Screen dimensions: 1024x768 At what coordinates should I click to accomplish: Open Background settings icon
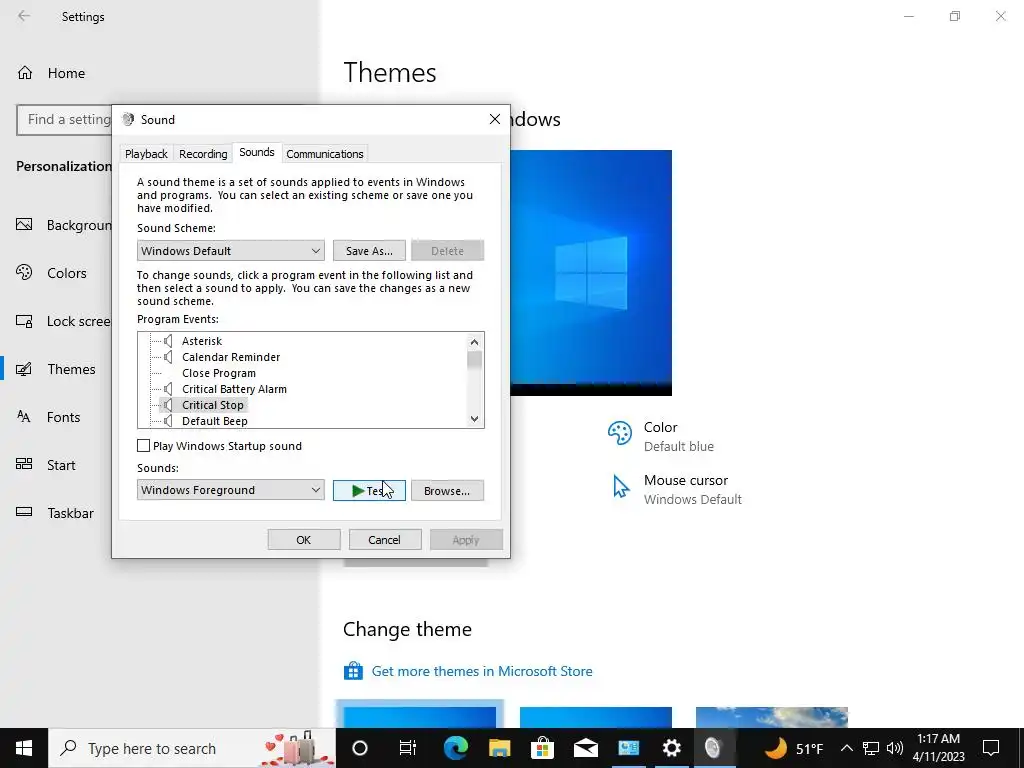[x=24, y=225]
